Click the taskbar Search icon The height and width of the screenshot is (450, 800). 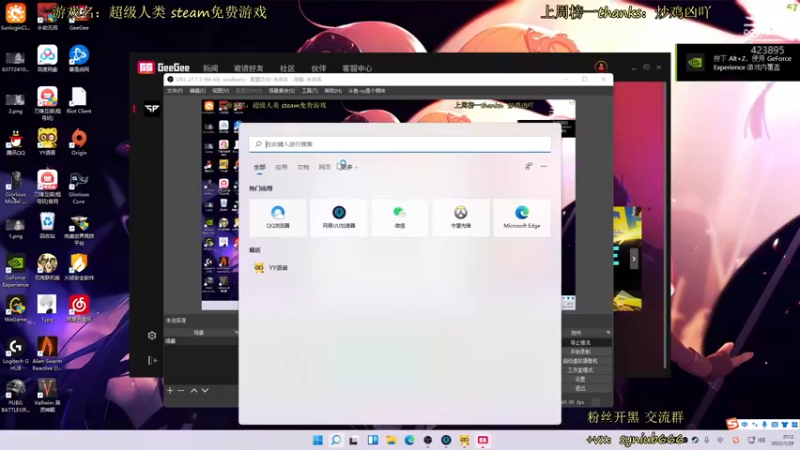click(x=336, y=440)
